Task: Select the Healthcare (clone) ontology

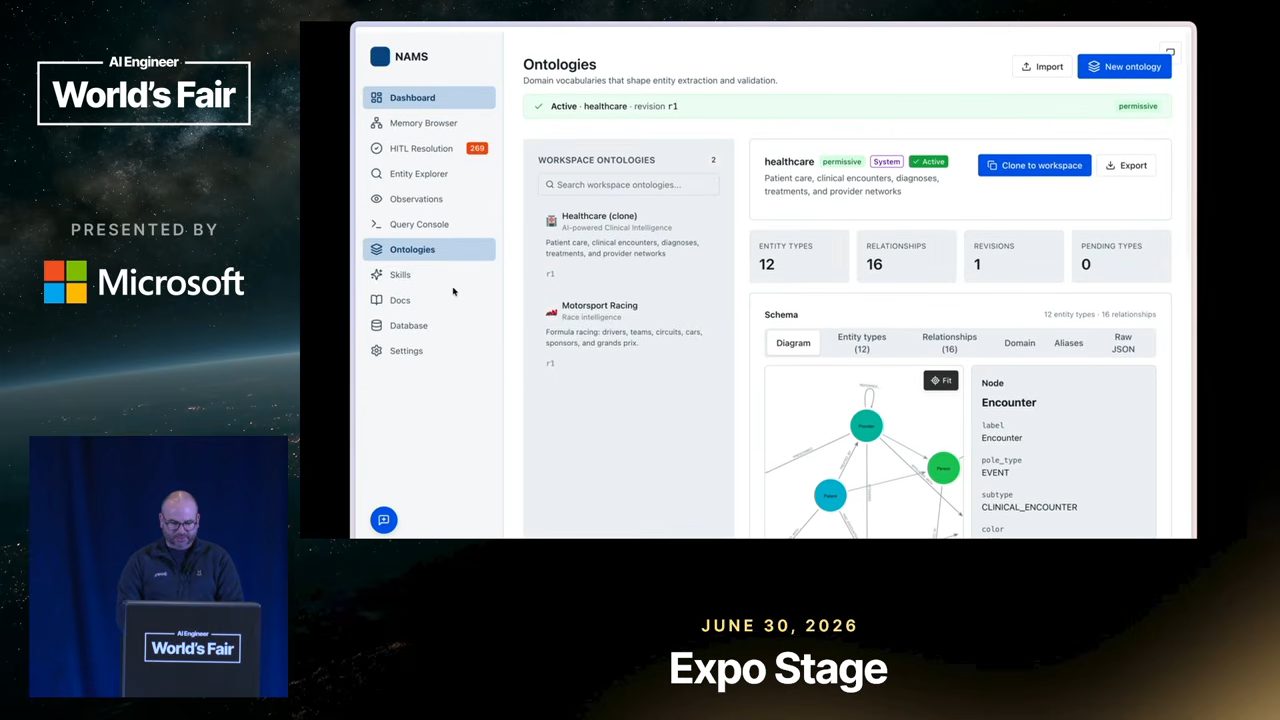Action: point(628,244)
